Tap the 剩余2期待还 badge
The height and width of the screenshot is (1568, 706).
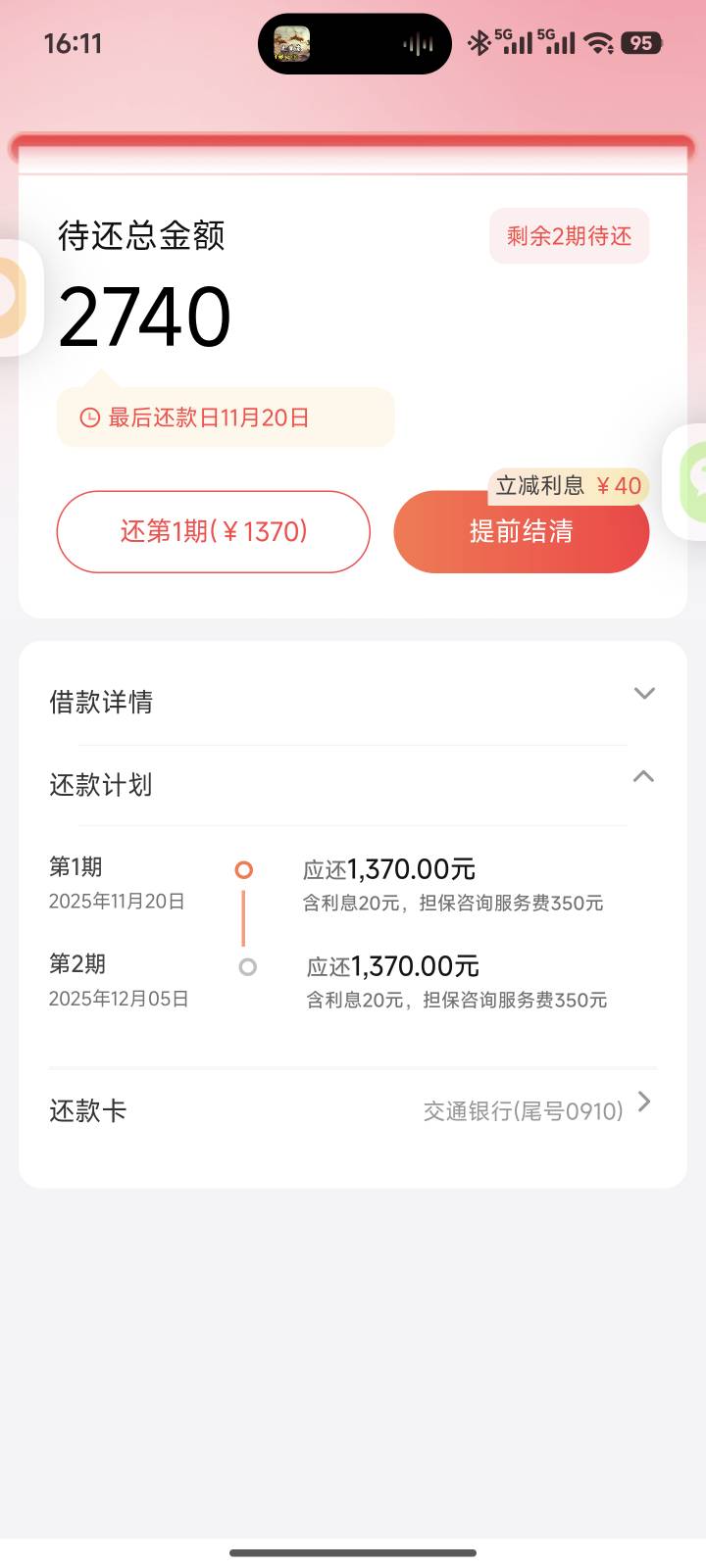(x=569, y=236)
